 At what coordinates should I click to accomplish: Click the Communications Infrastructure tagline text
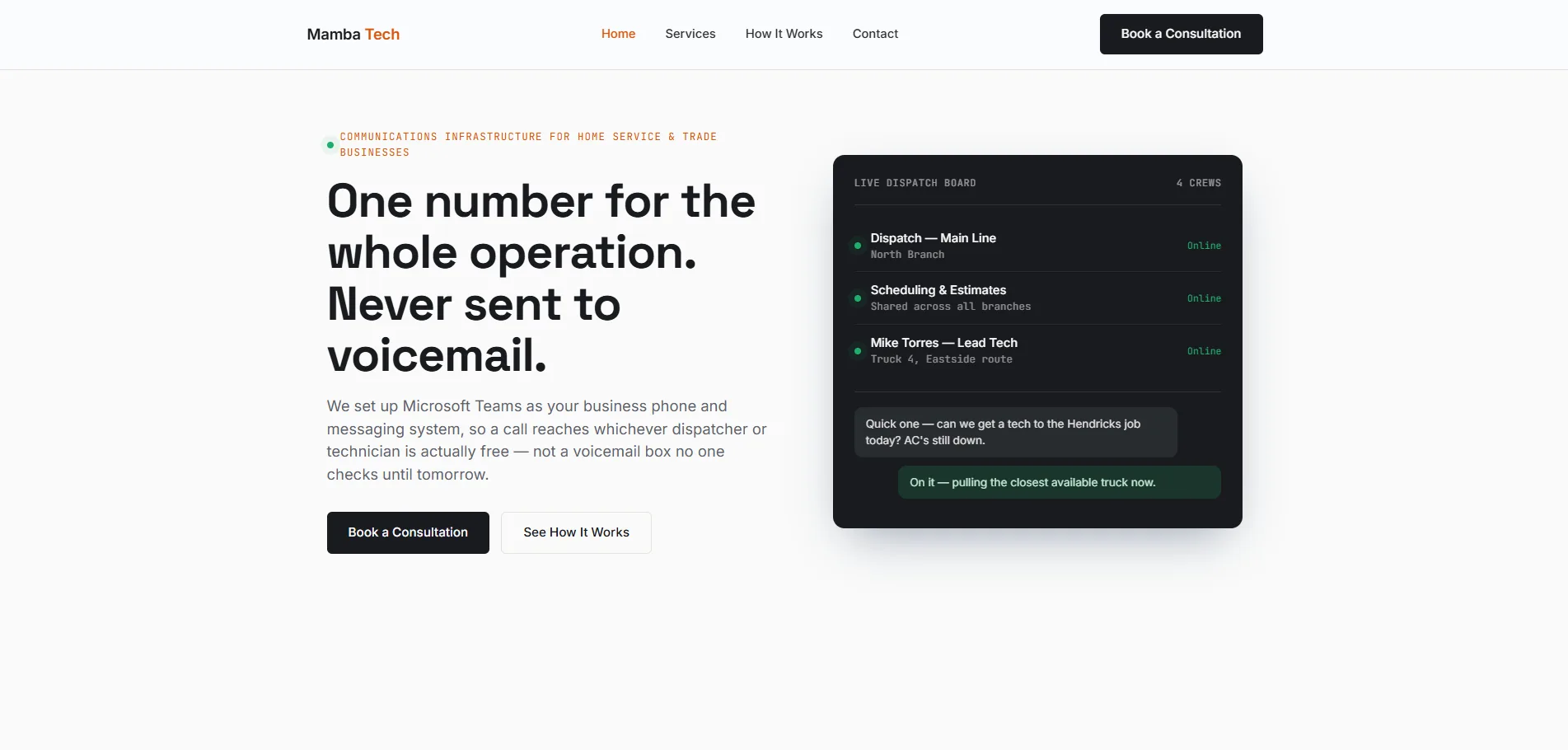pyautogui.click(x=528, y=144)
